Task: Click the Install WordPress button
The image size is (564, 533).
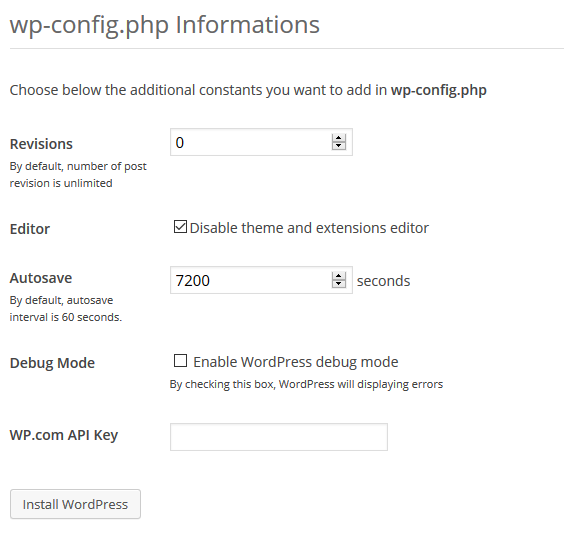Action: click(x=75, y=504)
